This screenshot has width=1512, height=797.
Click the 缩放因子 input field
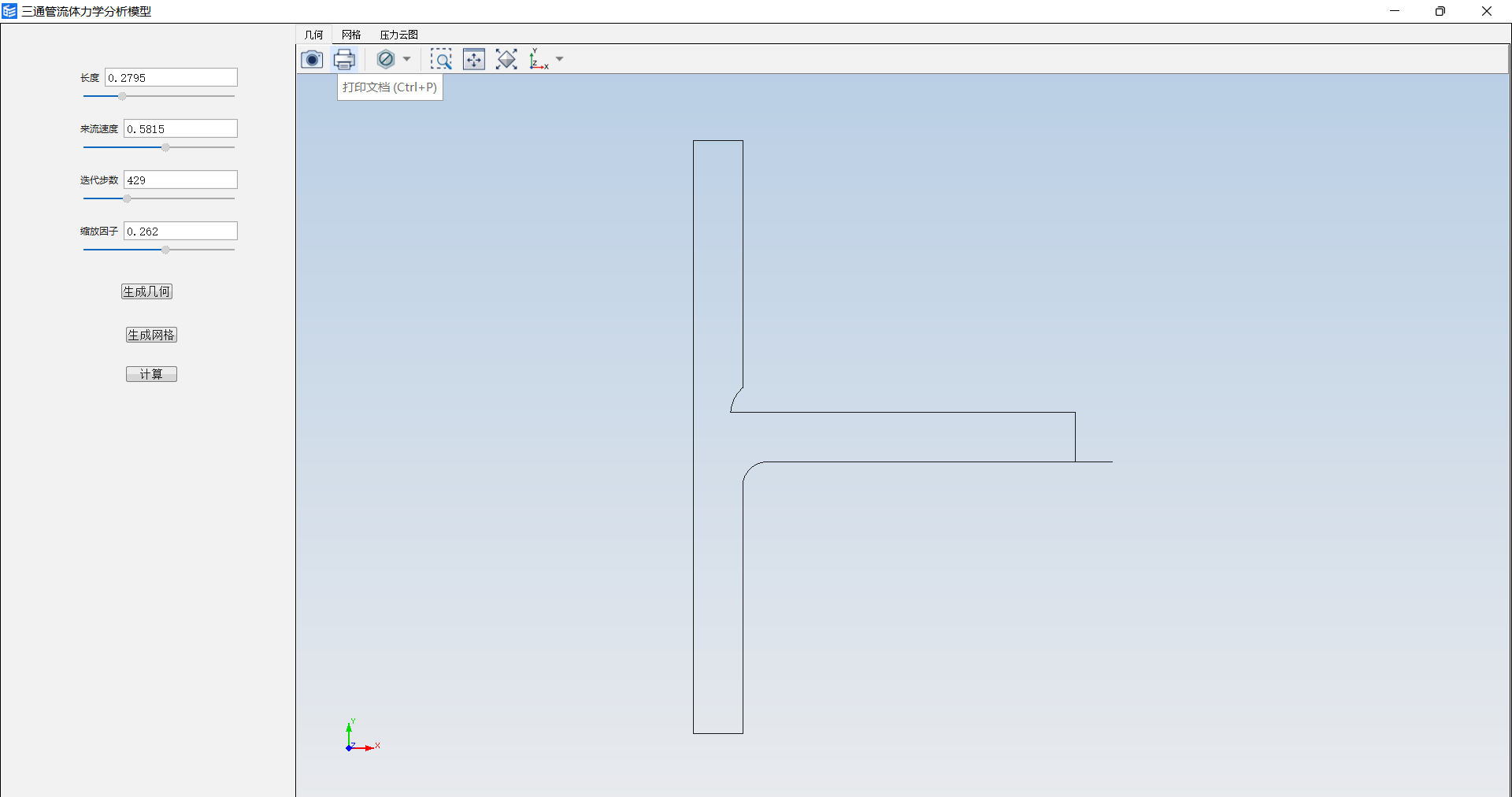click(180, 231)
